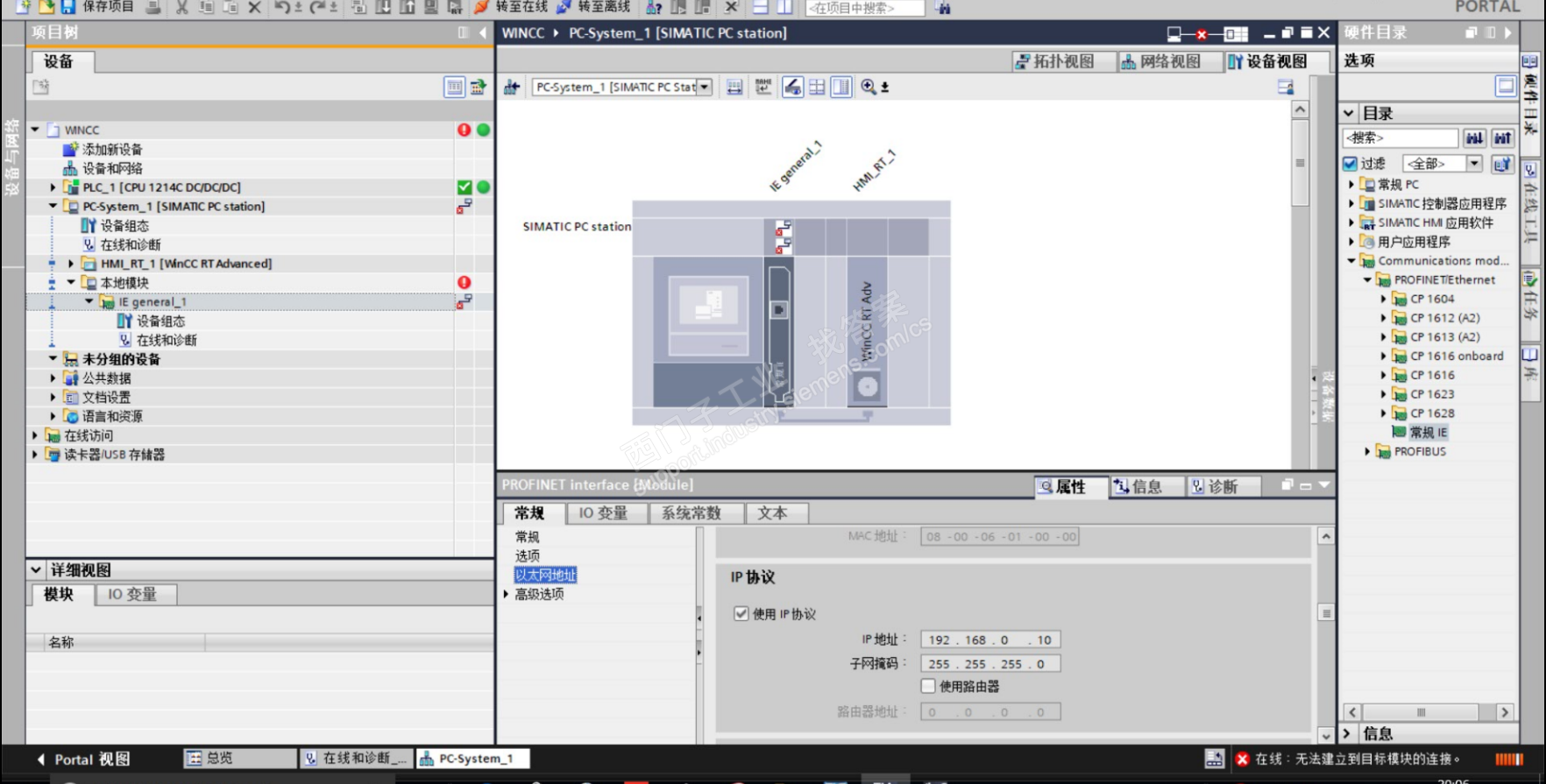
Task: Open the PC-System_1 device selector dropdown
Action: (705, 87)
